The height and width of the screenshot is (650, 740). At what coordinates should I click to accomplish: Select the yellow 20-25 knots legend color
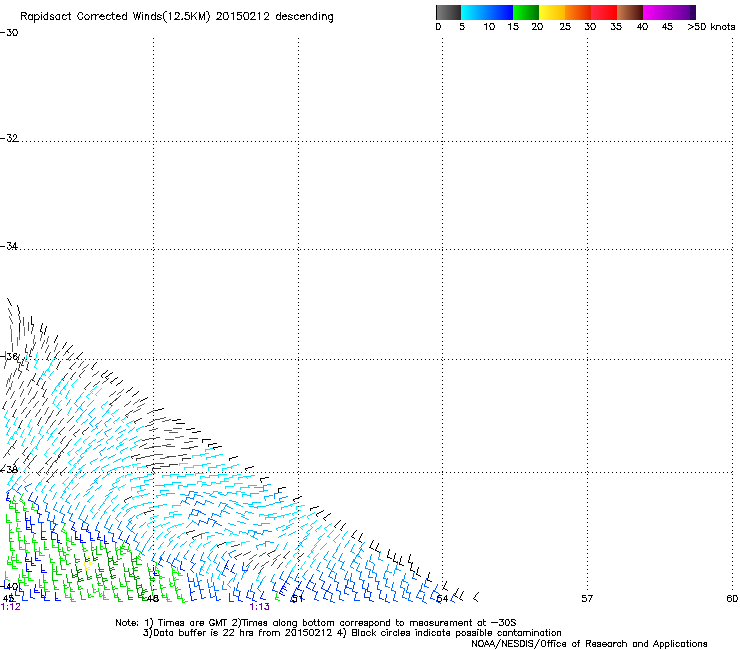(x=552, y=12)
